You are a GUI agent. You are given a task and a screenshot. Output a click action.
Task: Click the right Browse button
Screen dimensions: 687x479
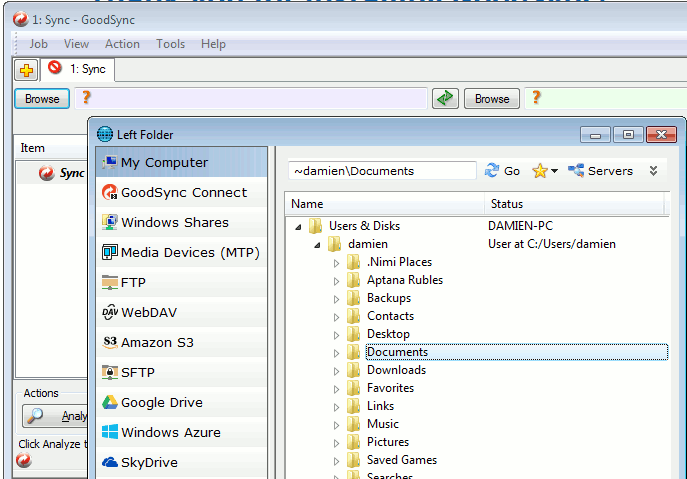tap(492, 99)
